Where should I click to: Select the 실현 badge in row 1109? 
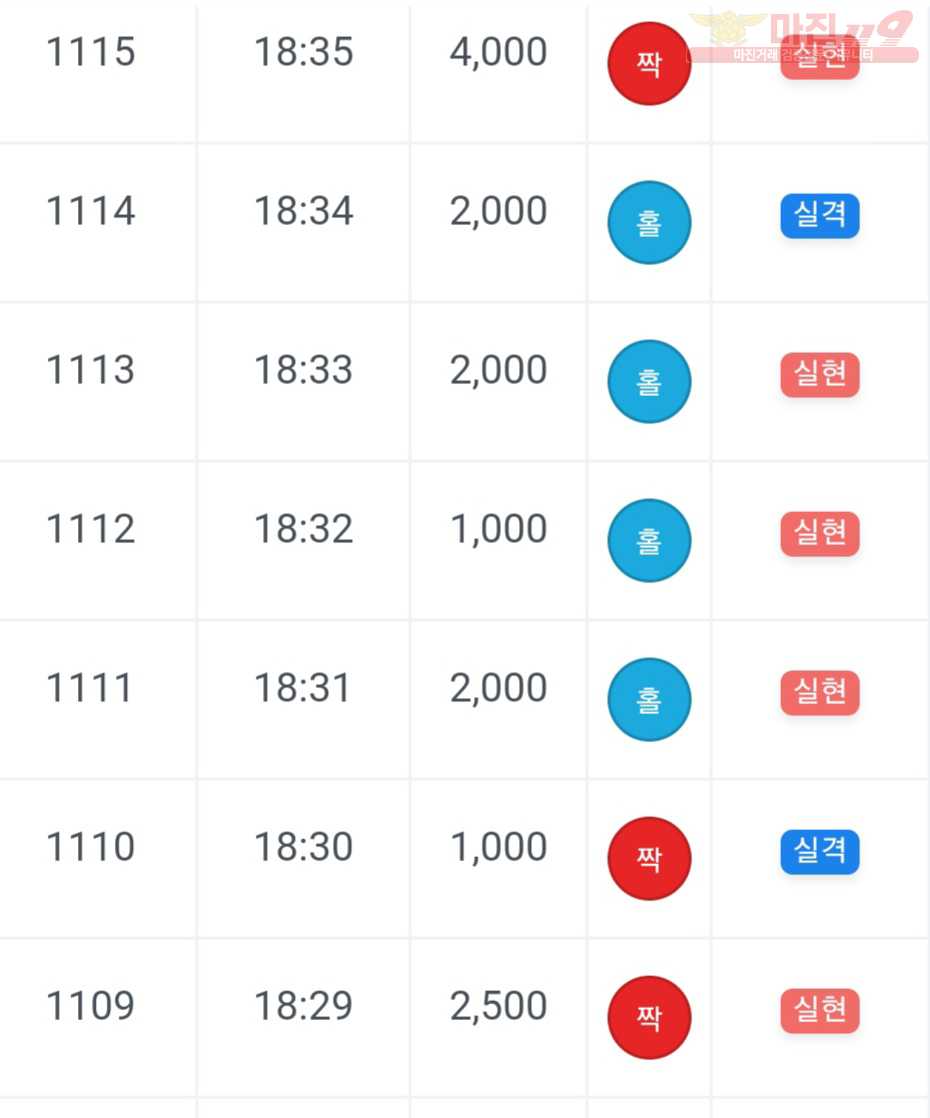coord(819,1010)
